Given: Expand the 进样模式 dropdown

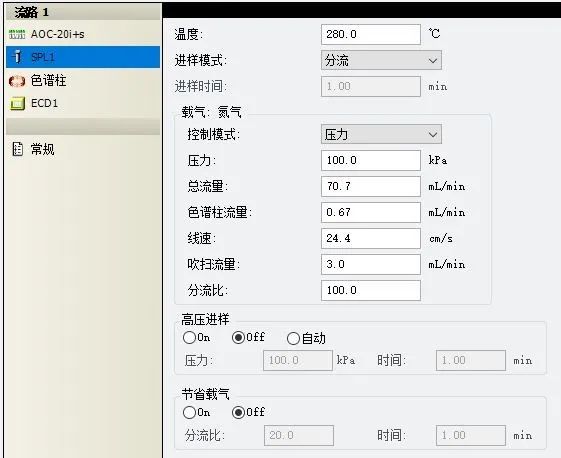Looking at the screenshot, I should pos(381,60).
